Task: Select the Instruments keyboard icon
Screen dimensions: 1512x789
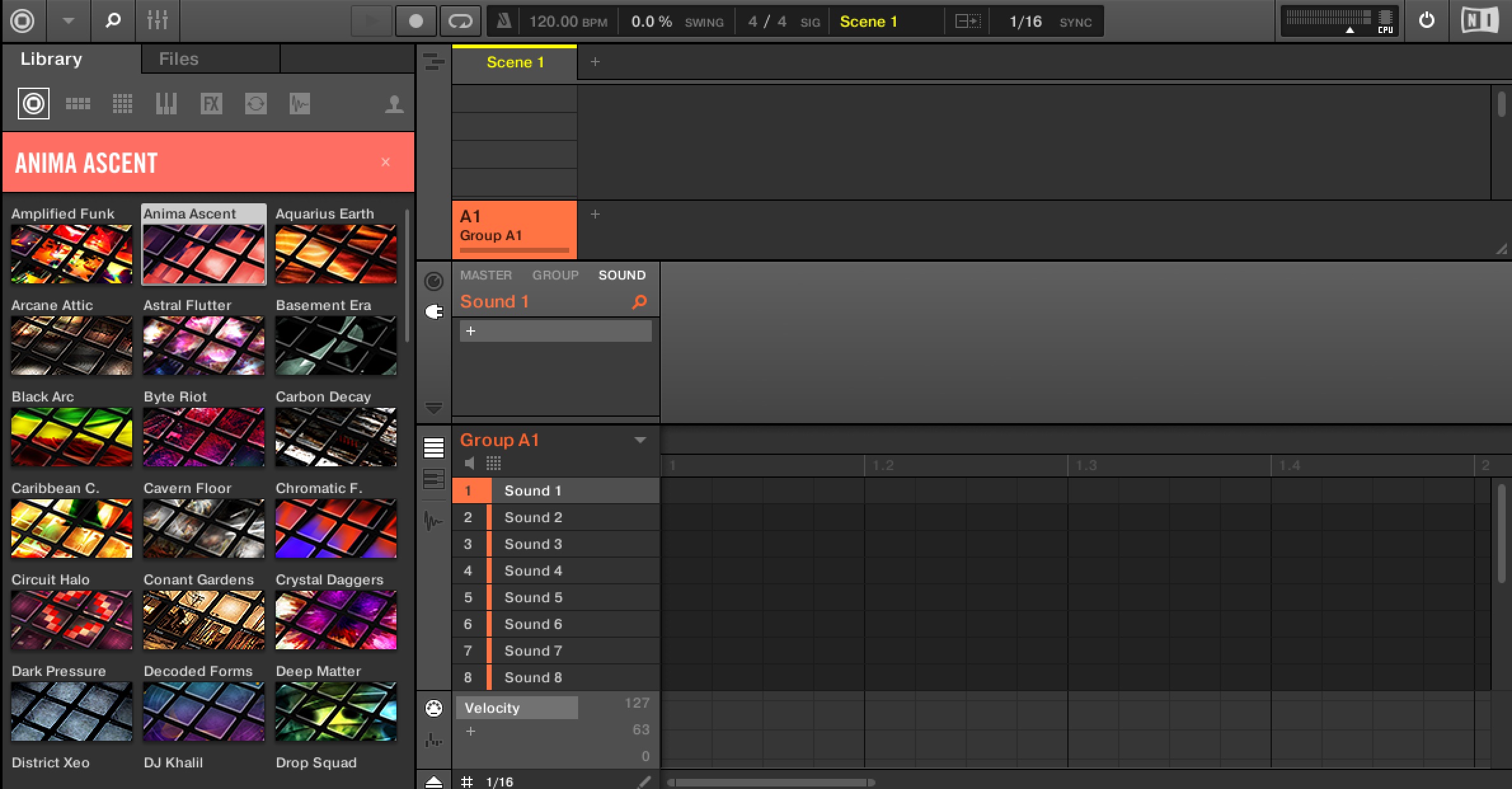Action: [x=166, y=104]
